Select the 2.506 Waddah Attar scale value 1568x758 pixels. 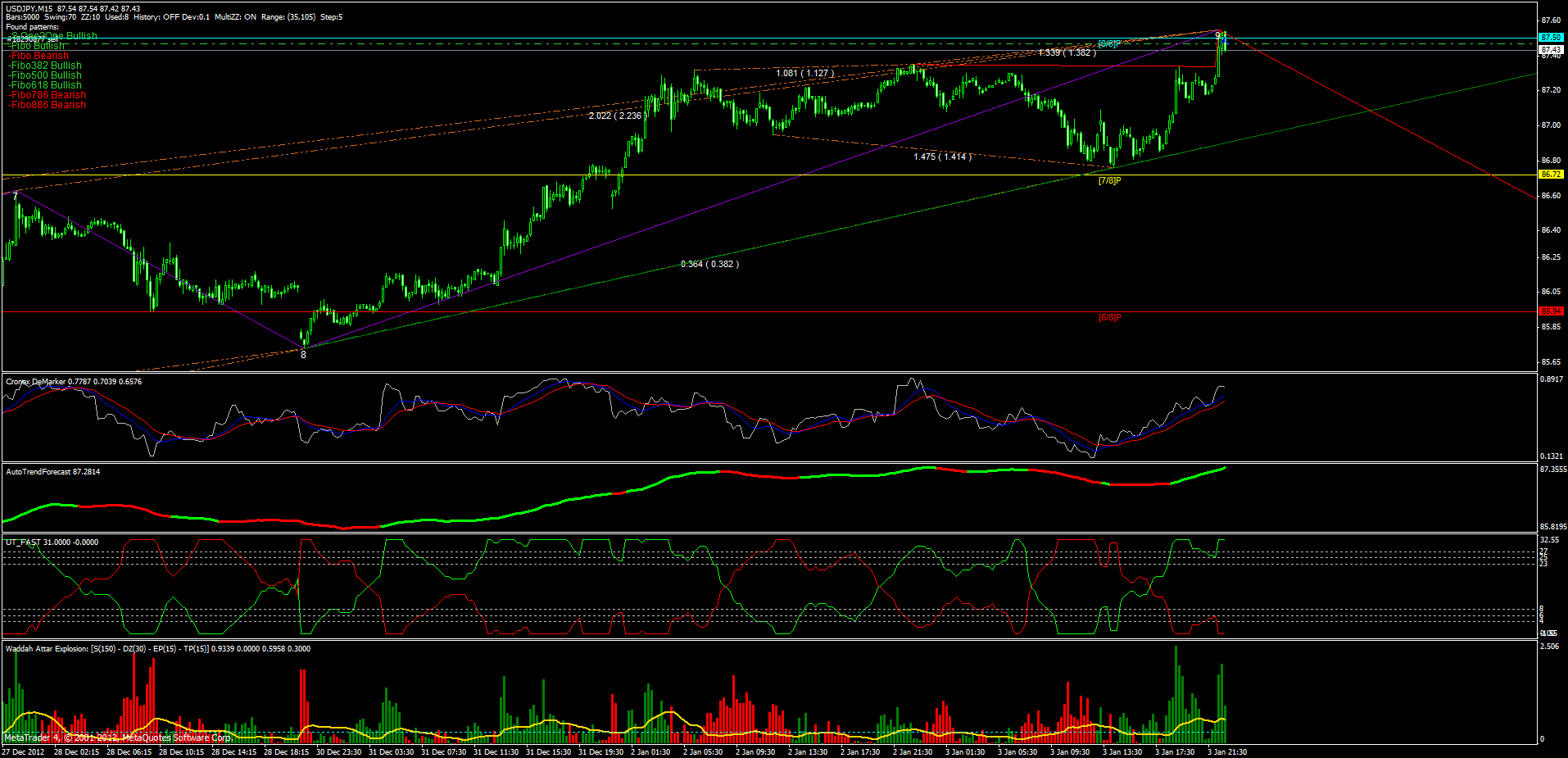click(x=1550, y=647)
